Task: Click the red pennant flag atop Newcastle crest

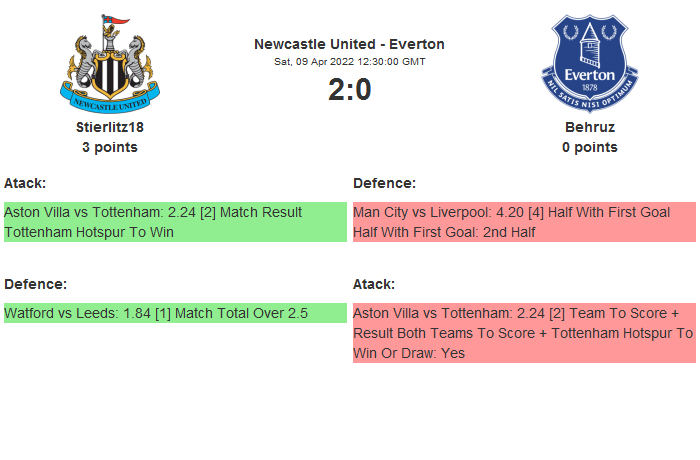Action: pyautogui.click(x=120, y=21)
